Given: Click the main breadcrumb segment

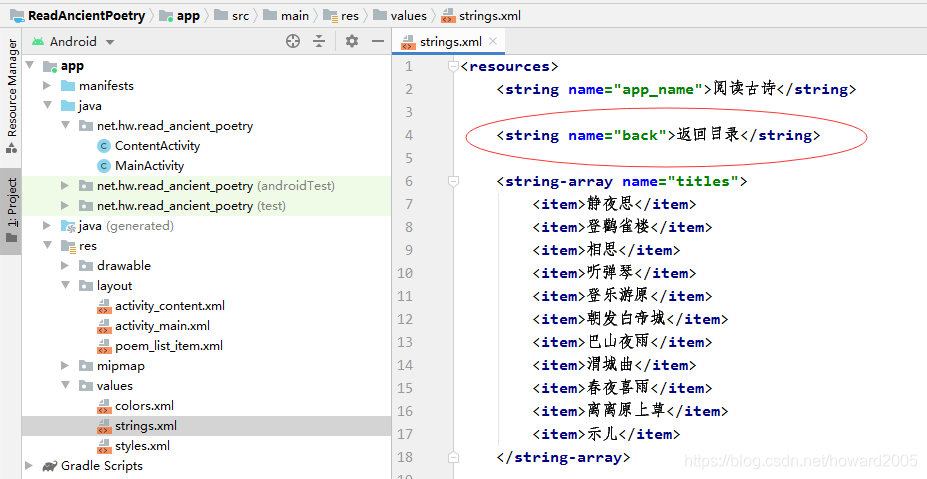Looking at the screenshot, I should [x=294, y=16].
